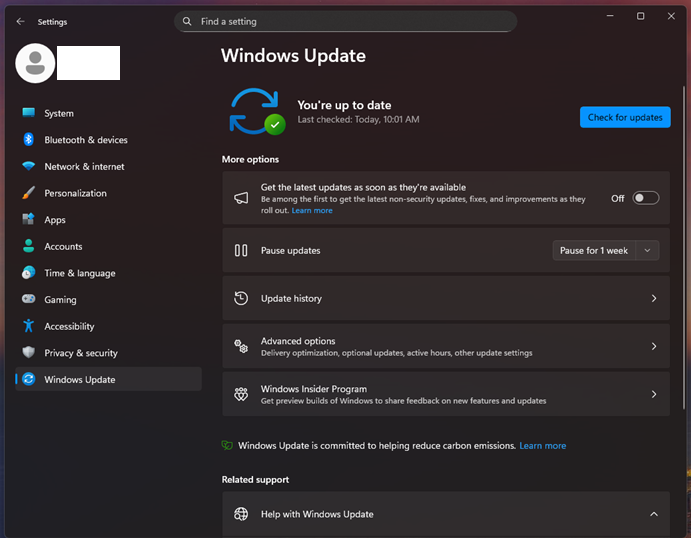691x538 pixels.
Task: Click the Gaming controller icon
Action: 29,299
